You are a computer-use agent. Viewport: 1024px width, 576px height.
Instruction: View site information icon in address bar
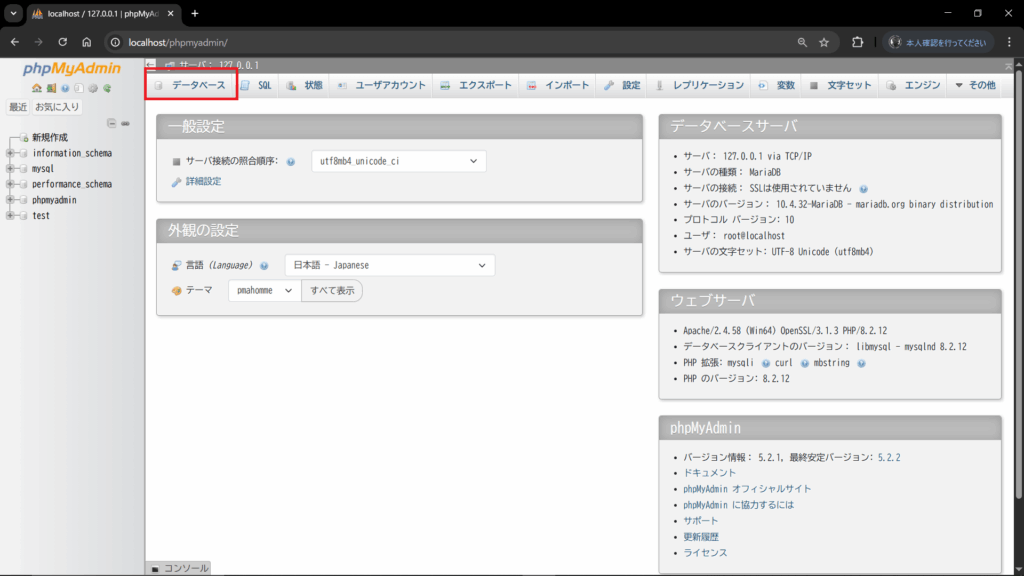tap(115, 42)
